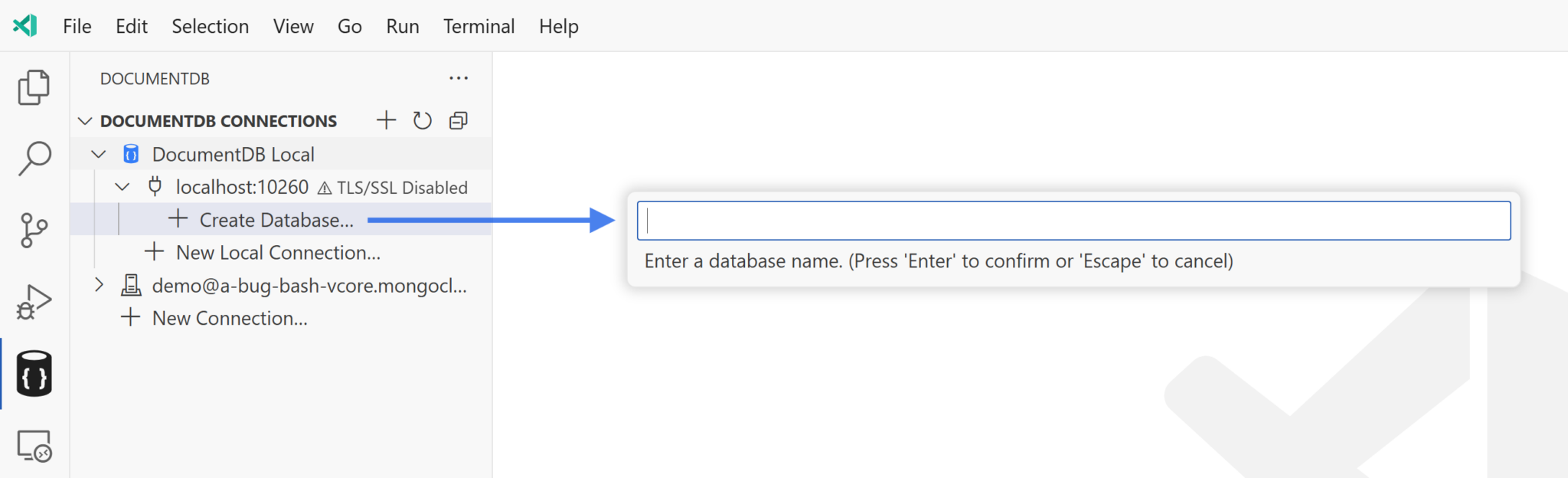This screenshot has height=478, width=1568.
Task: Open the Explorer view icon
Action: click(34, 87)
